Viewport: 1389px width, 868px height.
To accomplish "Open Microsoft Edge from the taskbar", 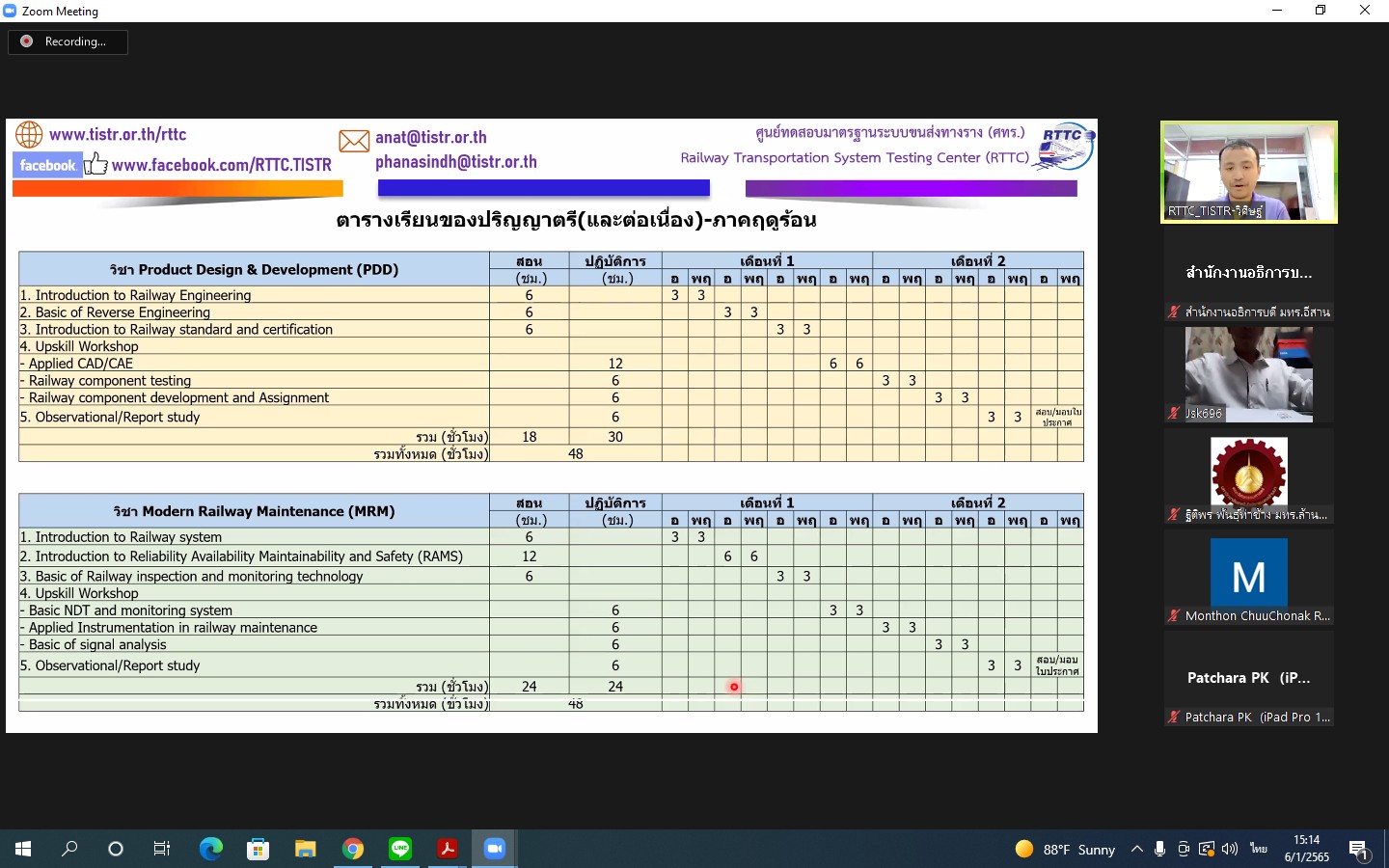I will [210, 849].
